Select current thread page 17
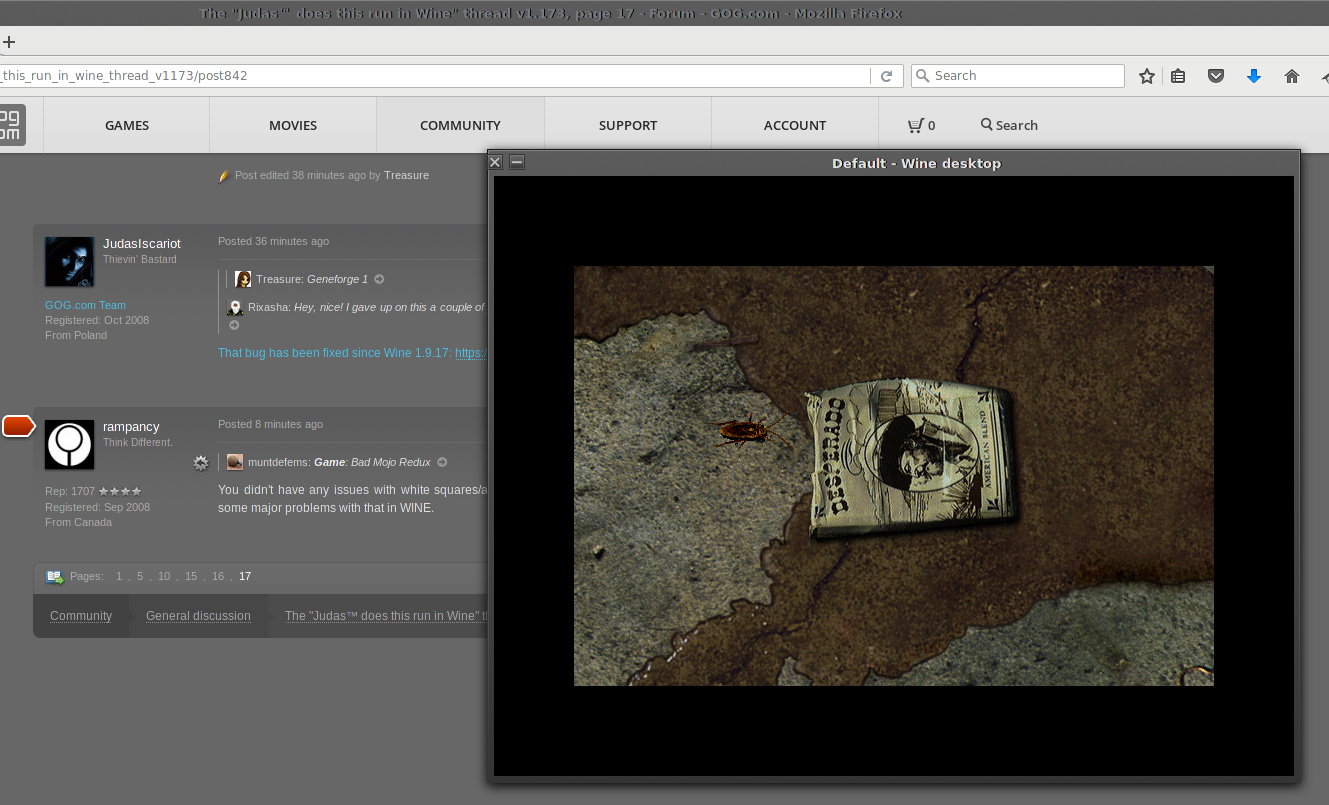1329x805 pixels. [x=245, y=576]
